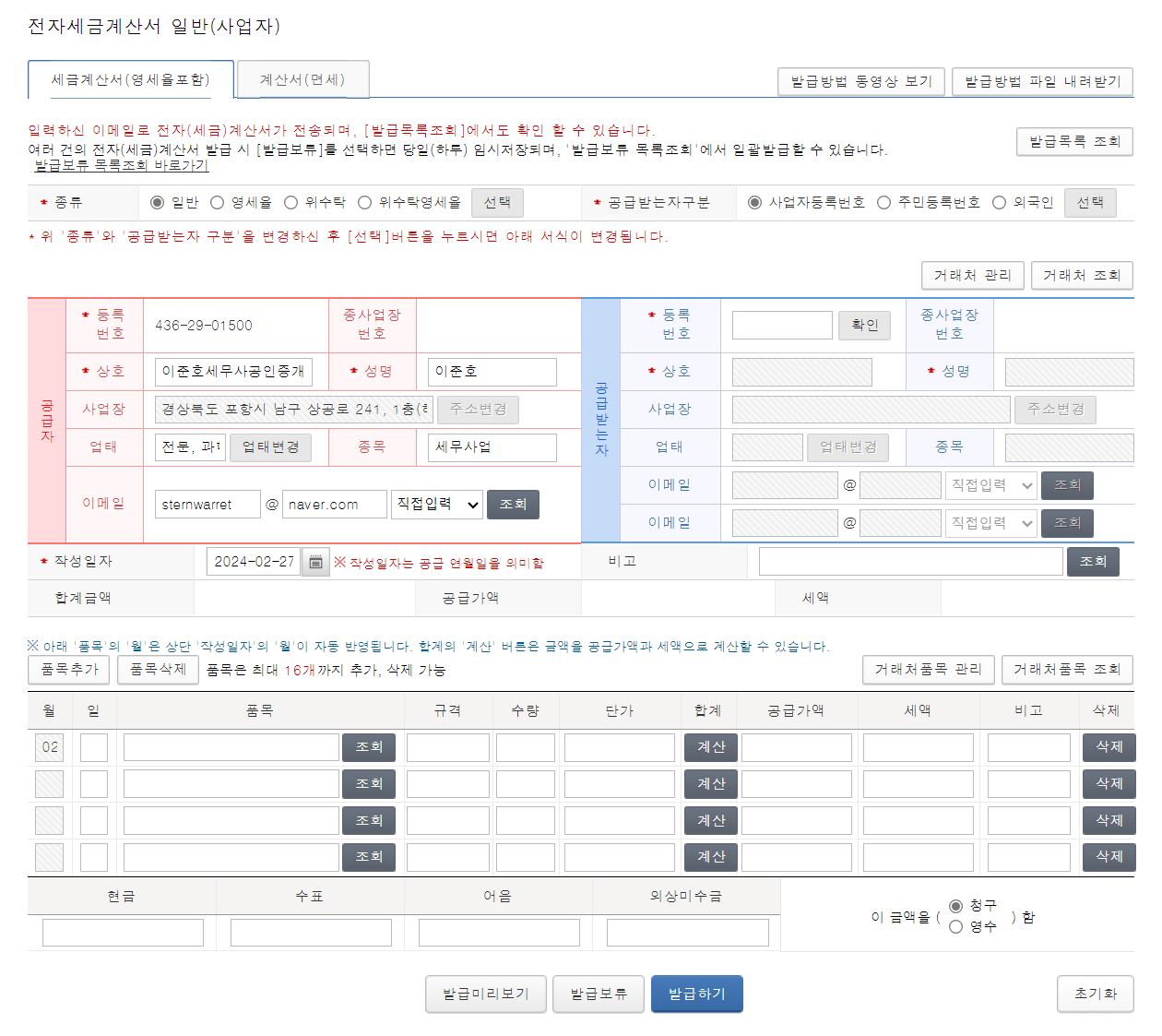
Task: Click 조회 in the 02 month item row
Action: pos(370,746)
